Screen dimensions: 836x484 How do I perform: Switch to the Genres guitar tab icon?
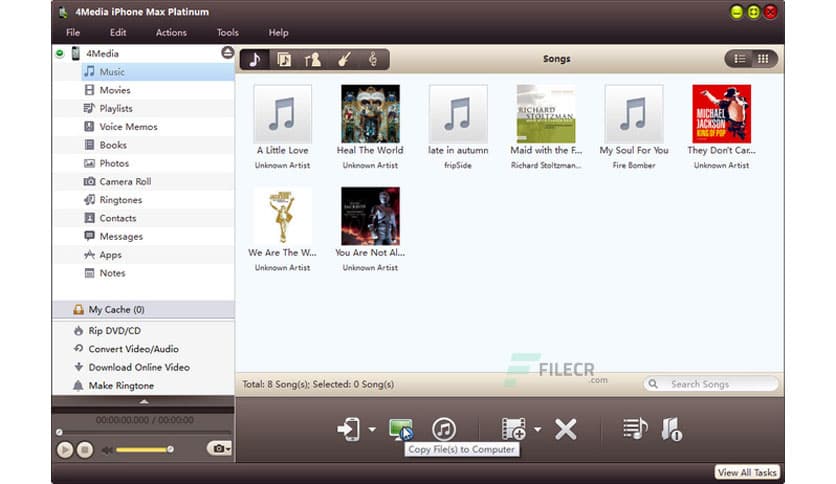pyautogui.click(x=343, y=59)
